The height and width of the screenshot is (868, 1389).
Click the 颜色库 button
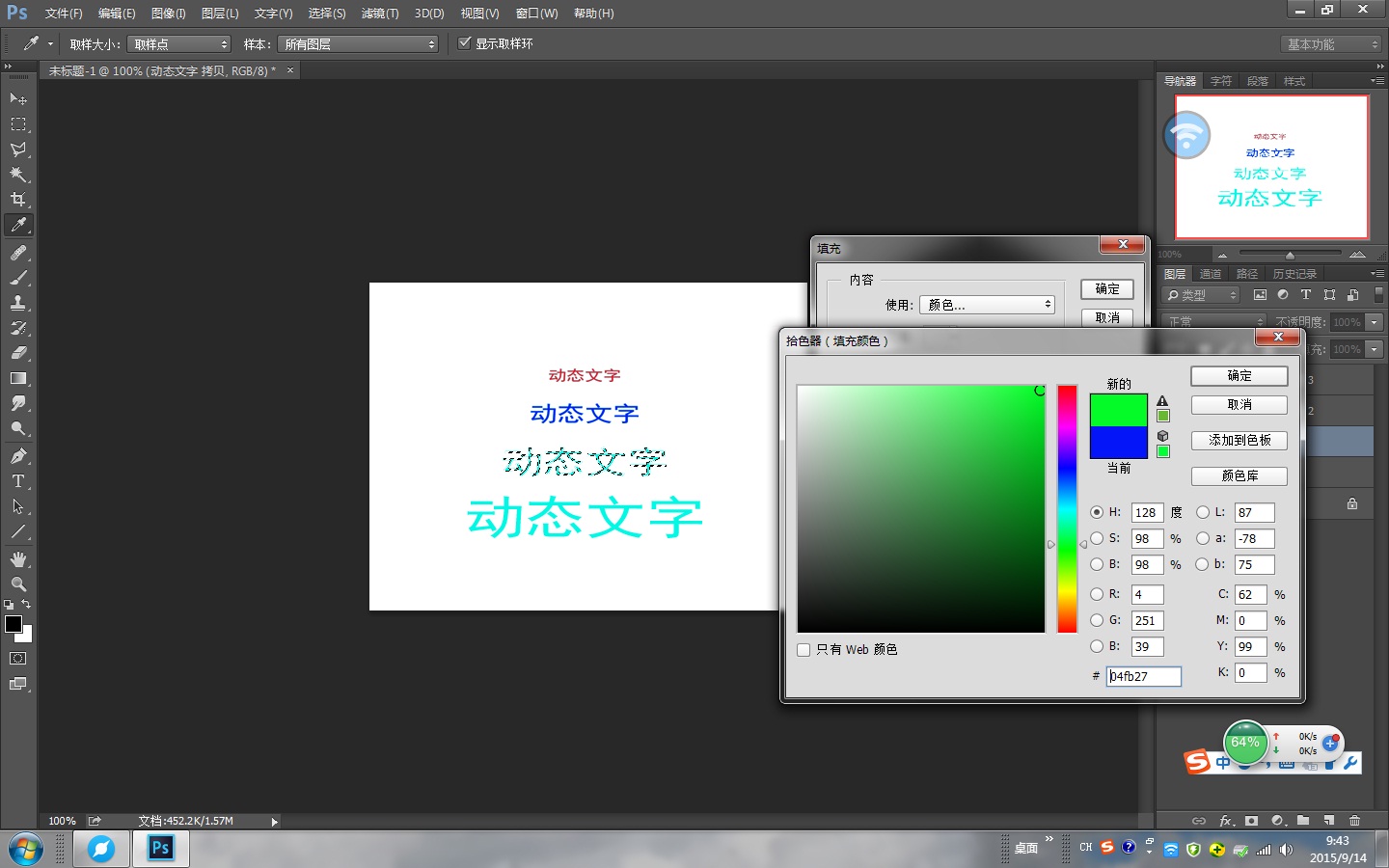[x=1239, y=475]
